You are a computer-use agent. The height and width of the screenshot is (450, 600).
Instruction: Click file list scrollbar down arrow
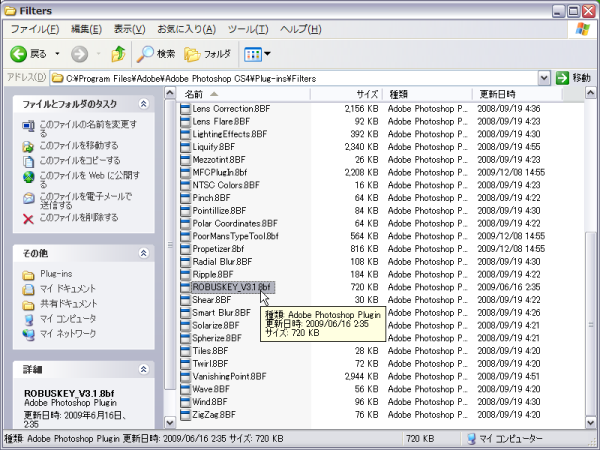tap(590, 422)
